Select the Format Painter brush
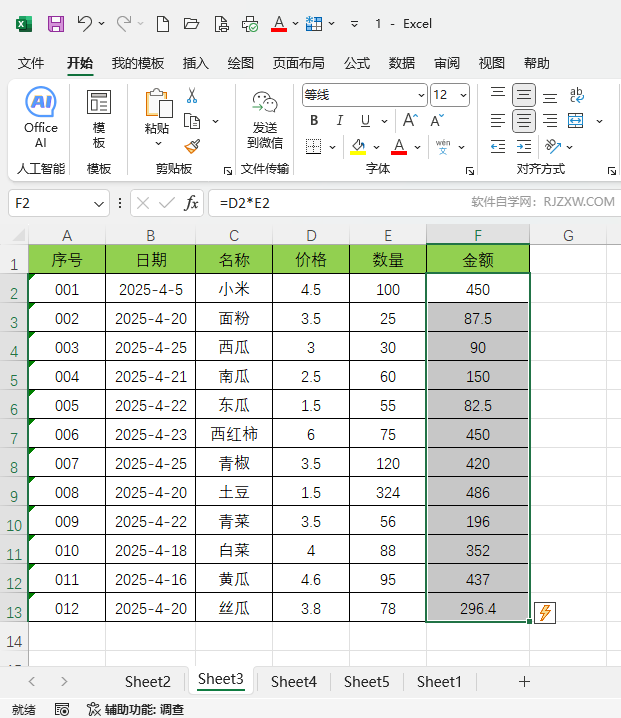This screenshot has height=718, width=621. [192, 146]
